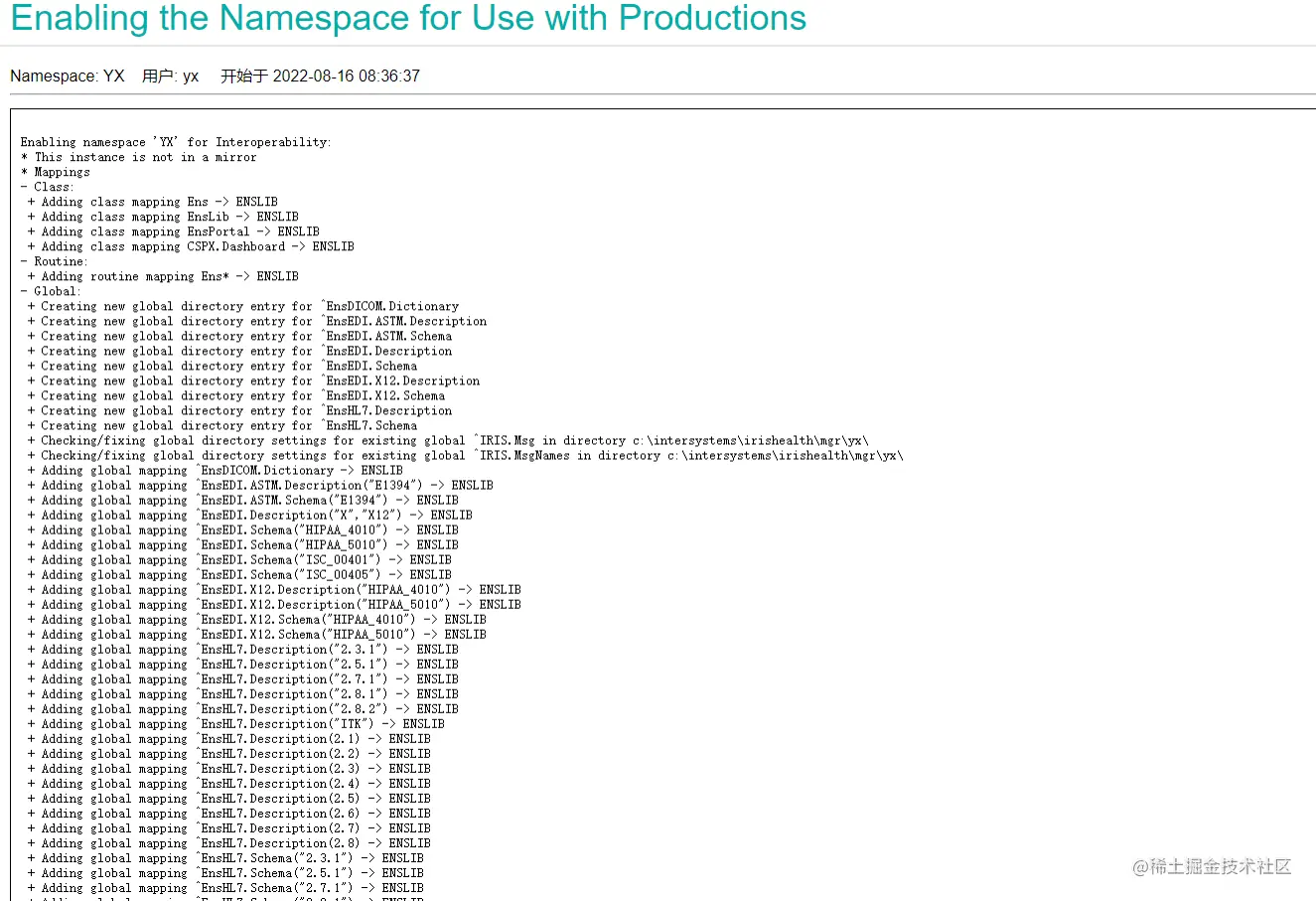Click the line "Enabling namespace 'YX' for Interoperability:"
This screenshot has height=901, width=1316.
pos(176,142)
